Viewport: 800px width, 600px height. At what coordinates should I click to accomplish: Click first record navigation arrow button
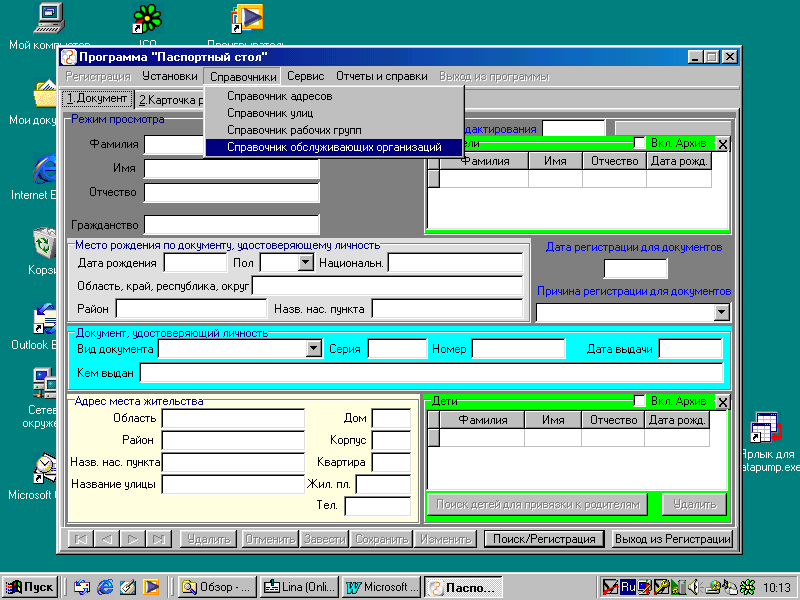point(81,539)
